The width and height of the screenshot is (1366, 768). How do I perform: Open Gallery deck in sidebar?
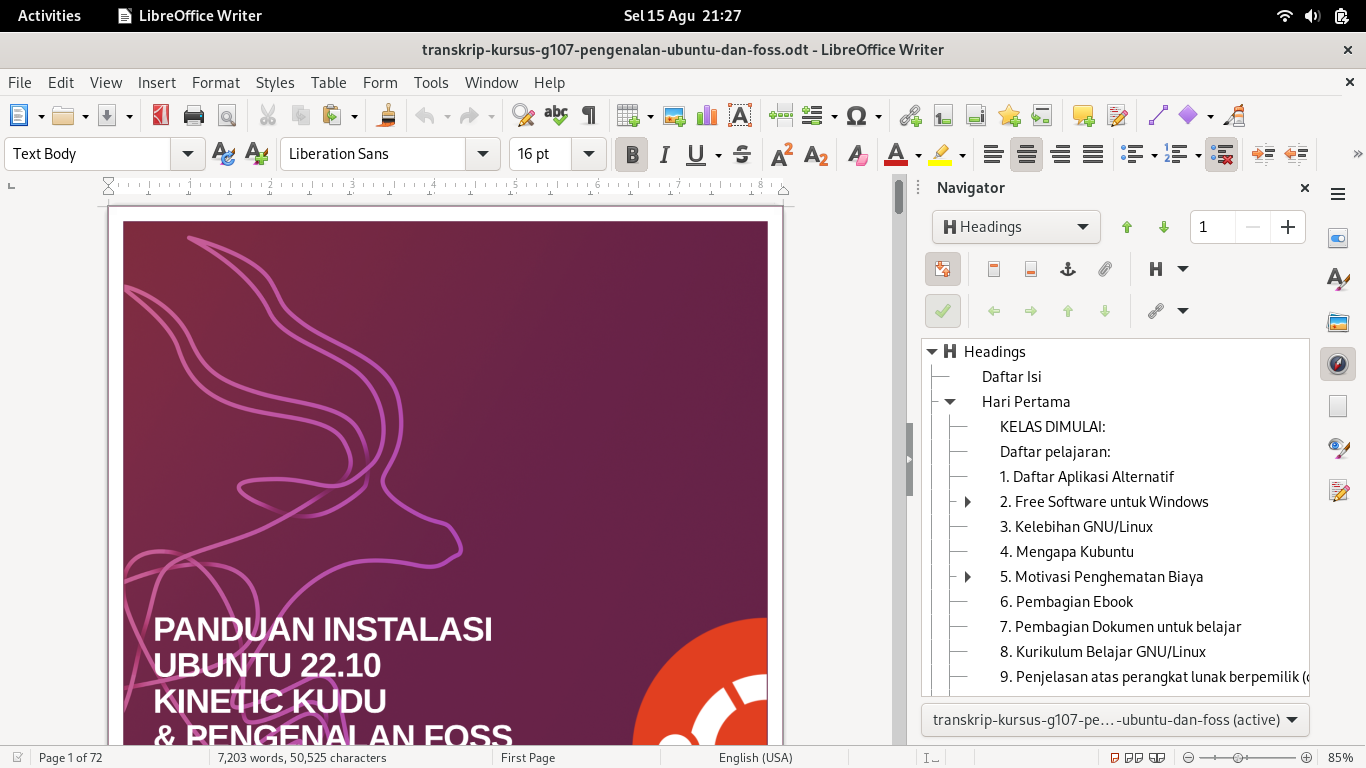(1338, 322)
